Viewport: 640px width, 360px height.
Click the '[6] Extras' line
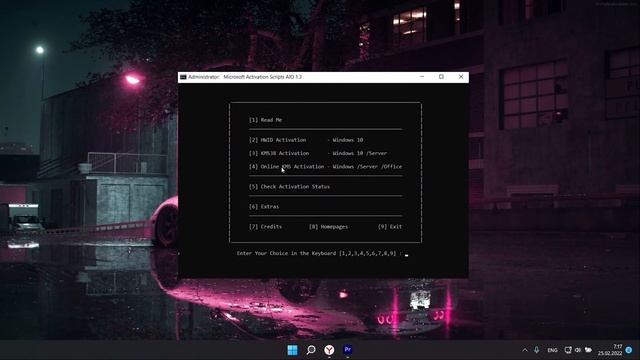pyautogui.click(x=264, y=207)
